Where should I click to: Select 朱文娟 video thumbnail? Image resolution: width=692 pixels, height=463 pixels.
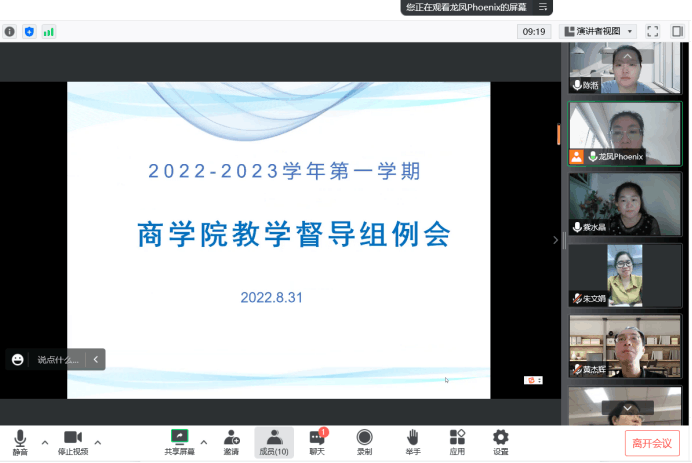[624, 275]
